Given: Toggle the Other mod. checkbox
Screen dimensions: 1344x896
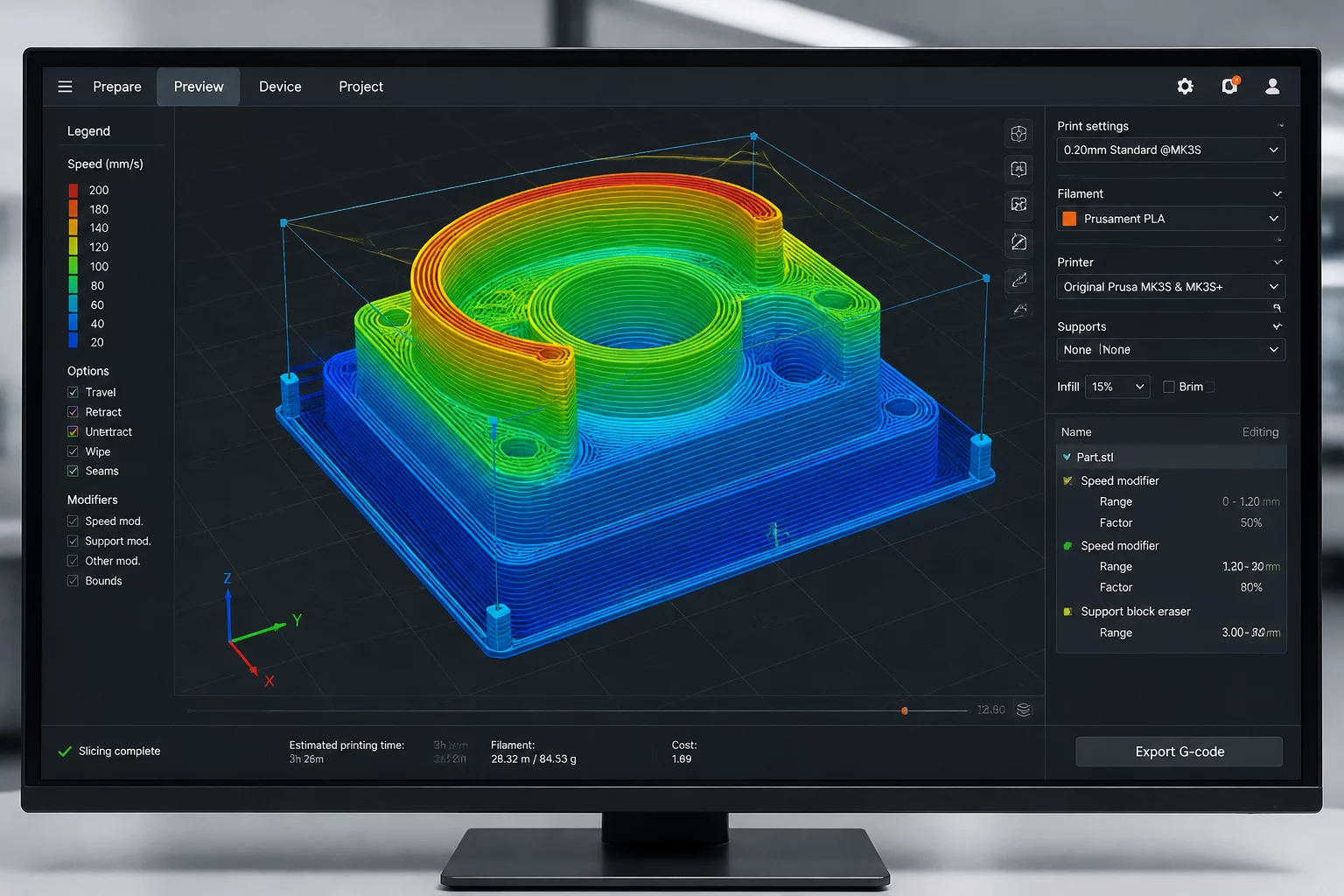Looking at the screenshot, I should 73,561.
